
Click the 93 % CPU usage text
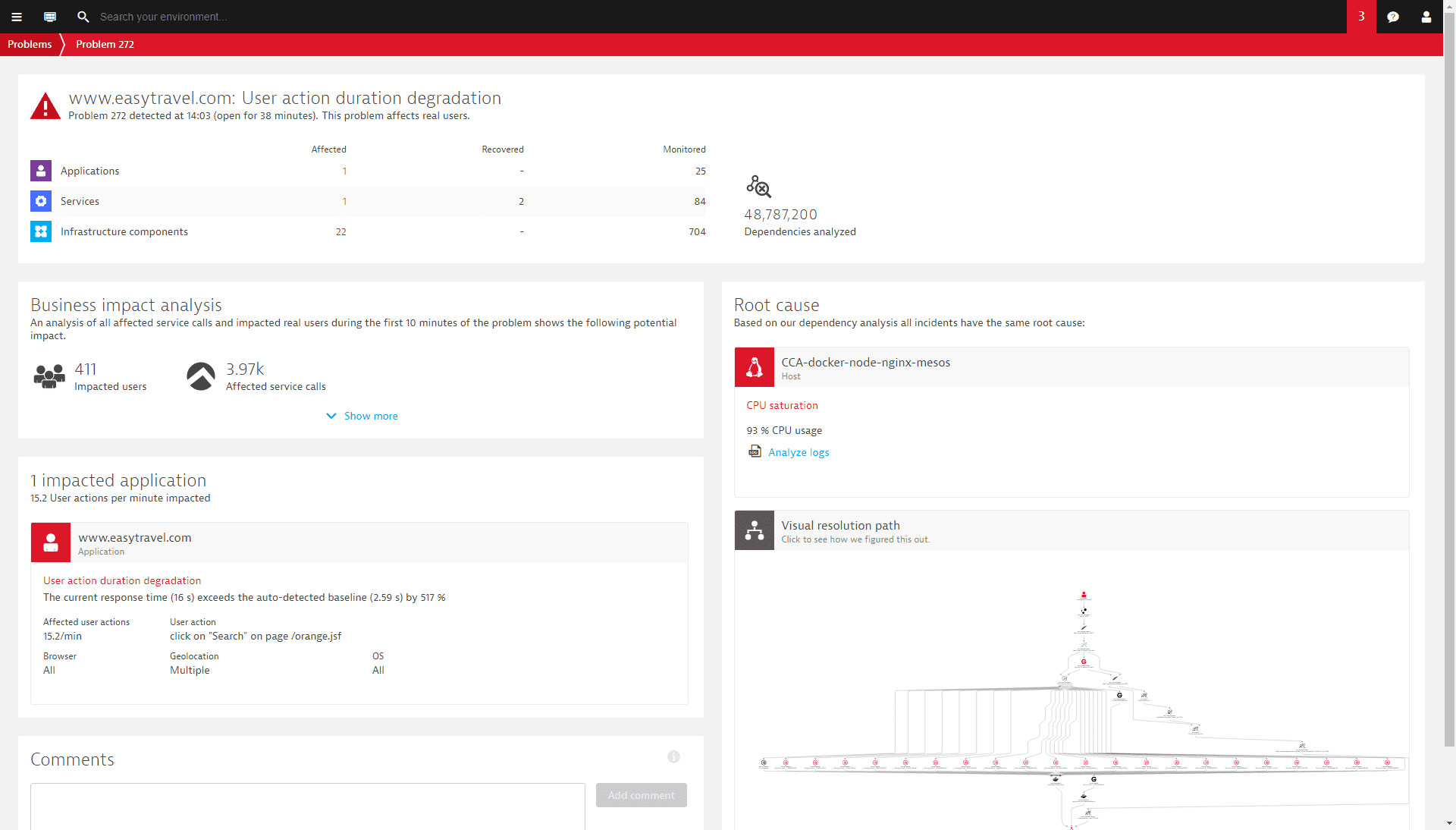784,430
